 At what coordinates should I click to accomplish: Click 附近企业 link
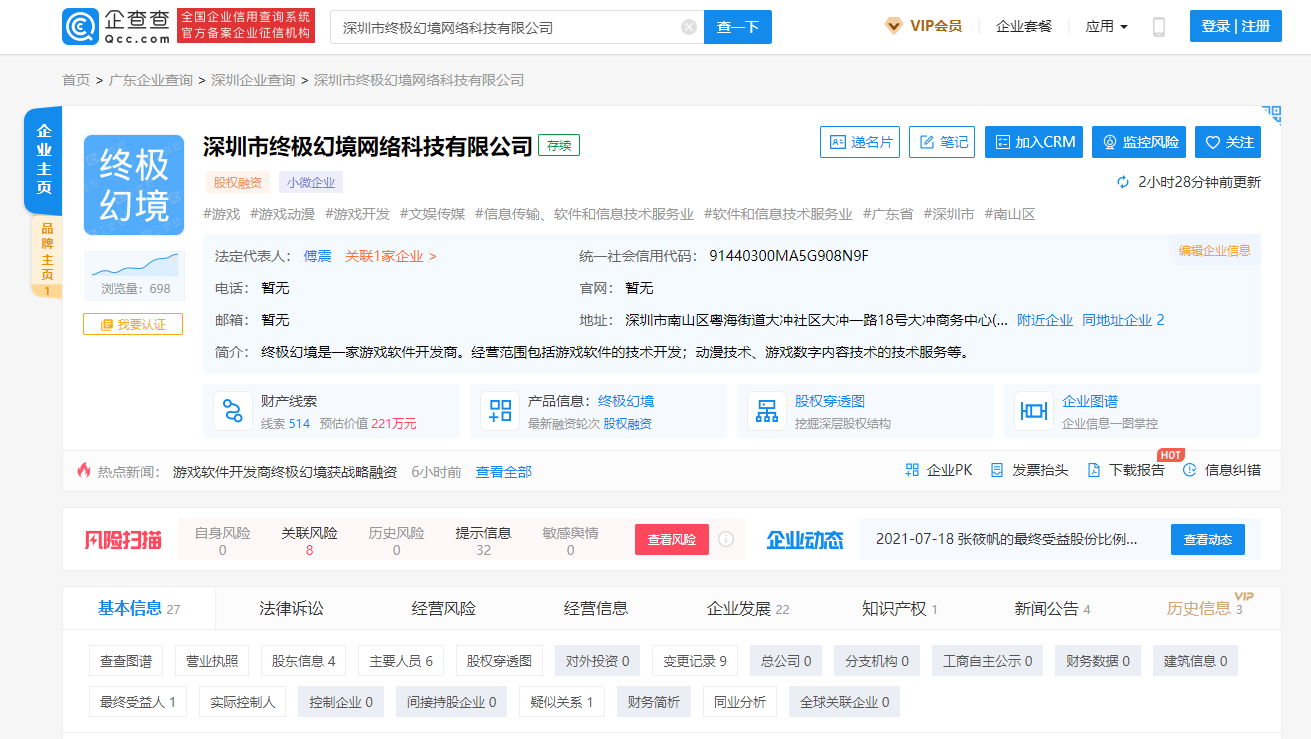(x=1045, y=320)
